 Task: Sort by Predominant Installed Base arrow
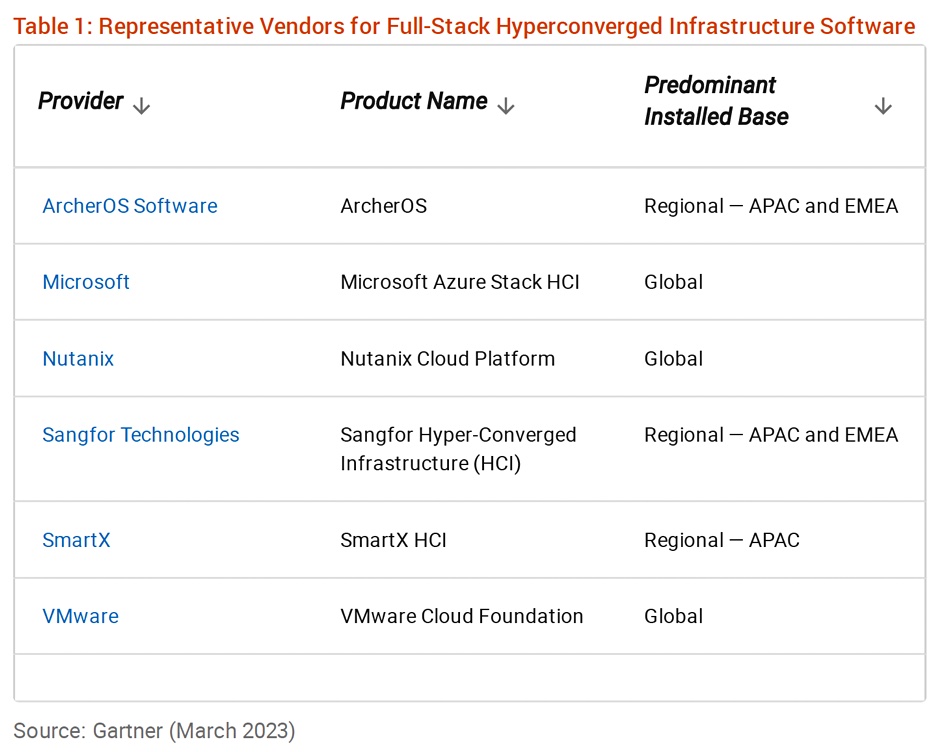click(883, 106)
